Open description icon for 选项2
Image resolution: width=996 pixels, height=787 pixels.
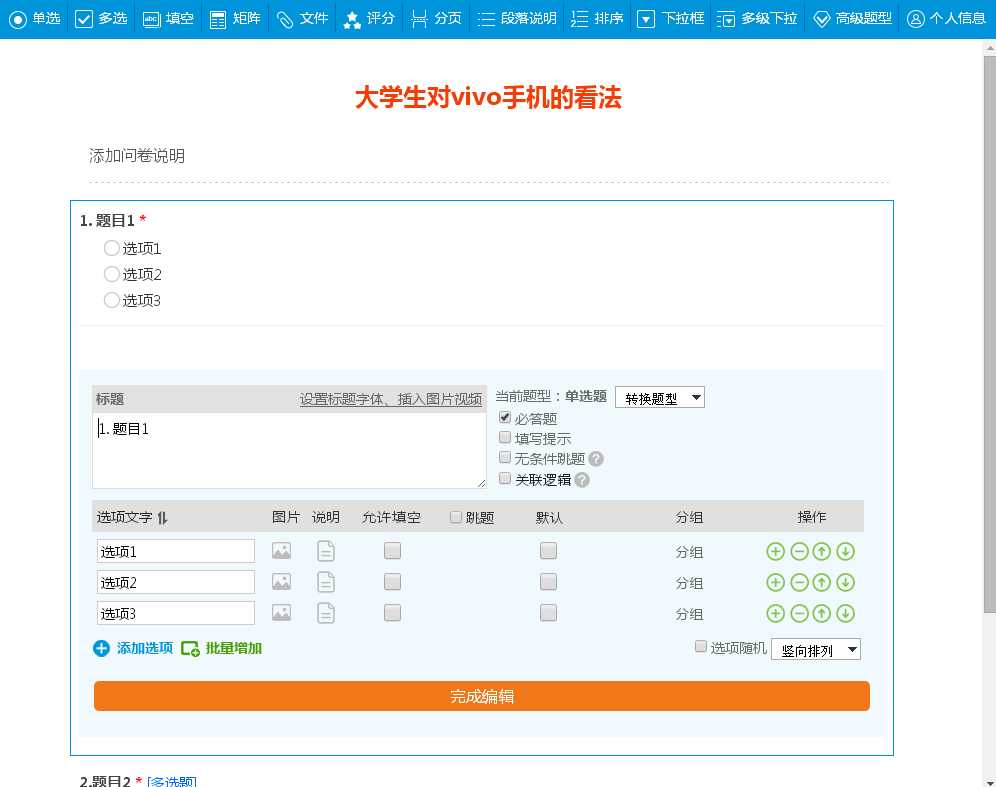pos(326,582)
